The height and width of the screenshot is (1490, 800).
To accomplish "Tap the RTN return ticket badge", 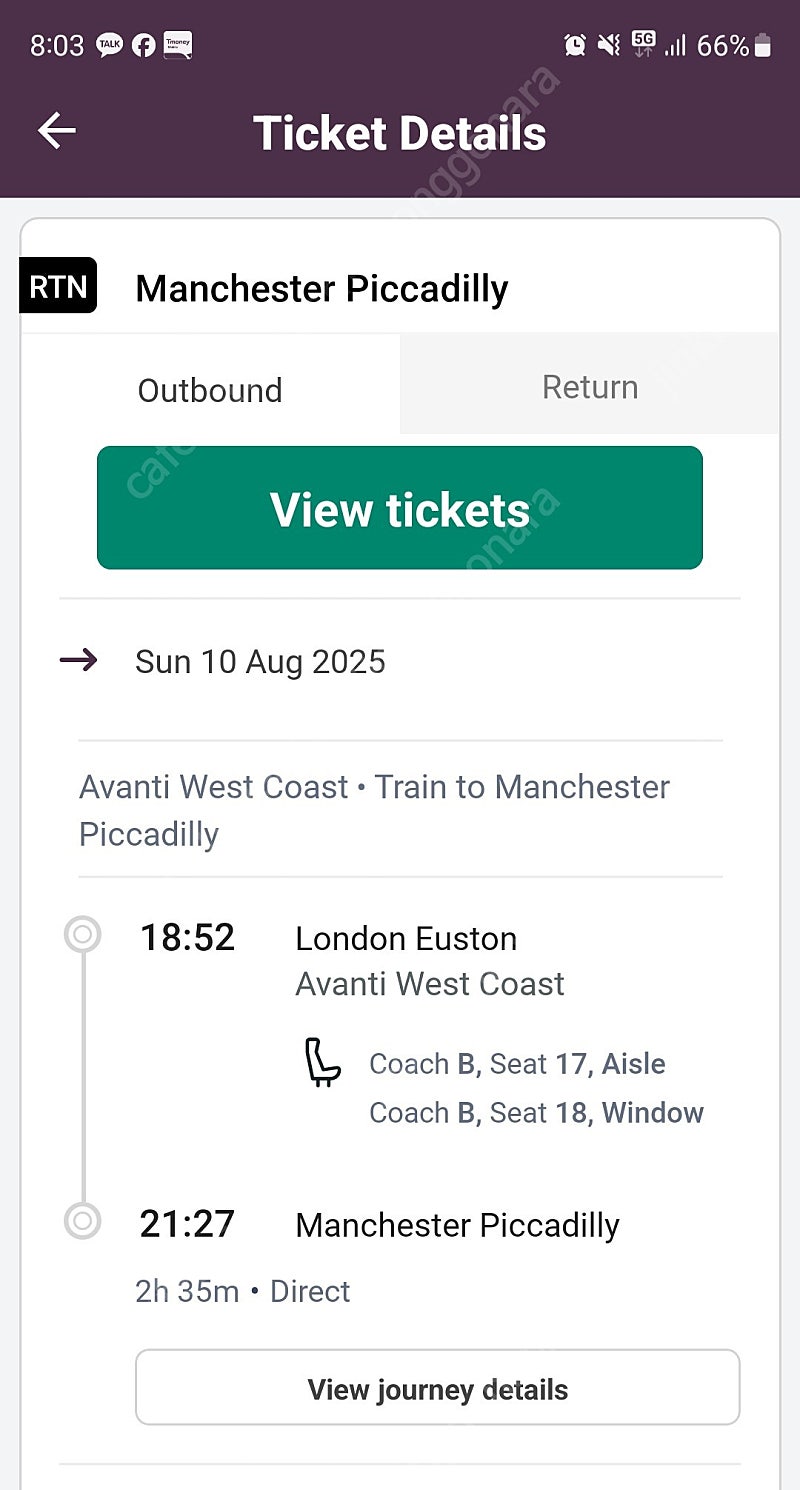I will pyautogui.click(x=58, y=286).
